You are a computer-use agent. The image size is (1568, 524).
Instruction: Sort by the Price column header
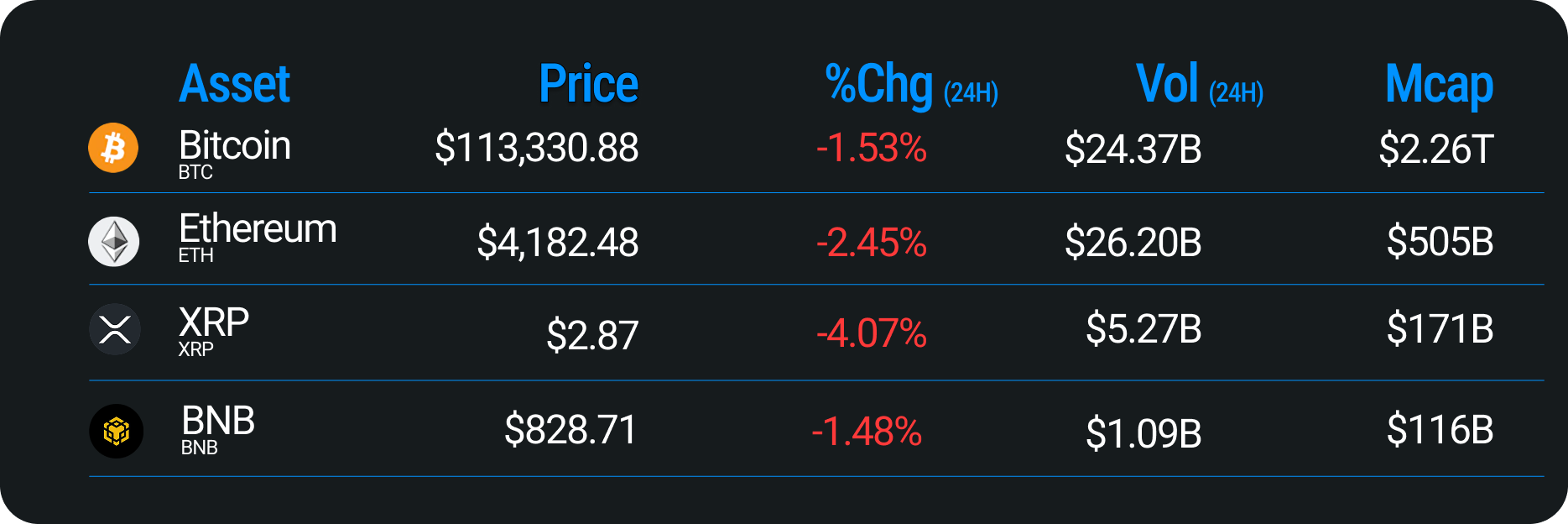(x=588, y=84)
